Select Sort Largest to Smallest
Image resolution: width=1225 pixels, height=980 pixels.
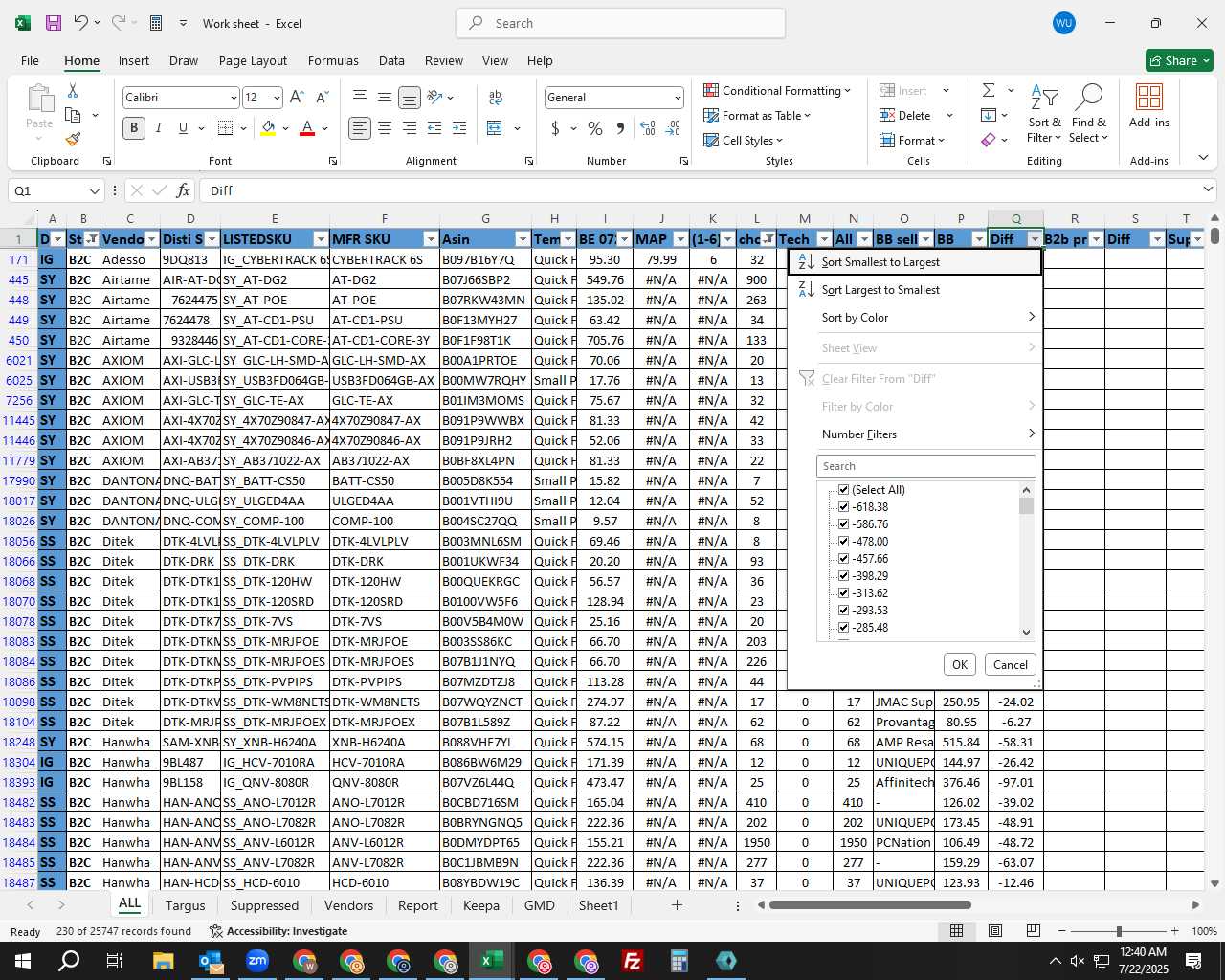(x=915, y=290)
